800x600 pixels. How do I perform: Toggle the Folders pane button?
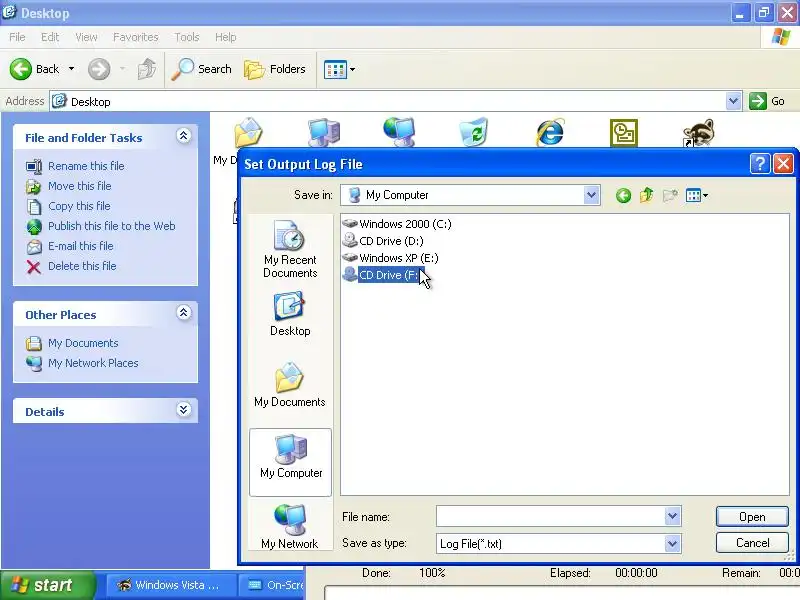click(x=274, y=69)
